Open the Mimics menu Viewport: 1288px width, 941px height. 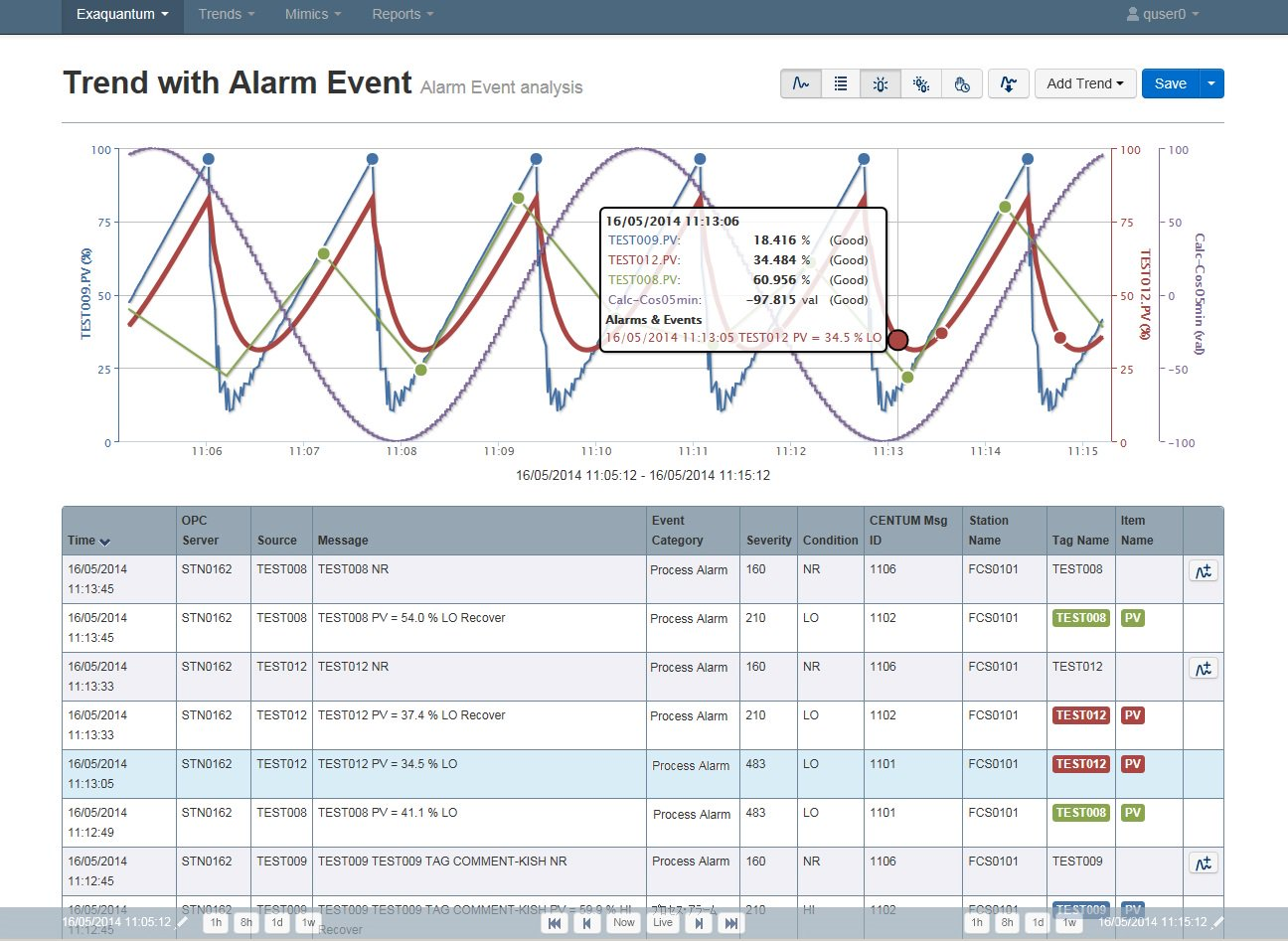[x=312, y=15]
